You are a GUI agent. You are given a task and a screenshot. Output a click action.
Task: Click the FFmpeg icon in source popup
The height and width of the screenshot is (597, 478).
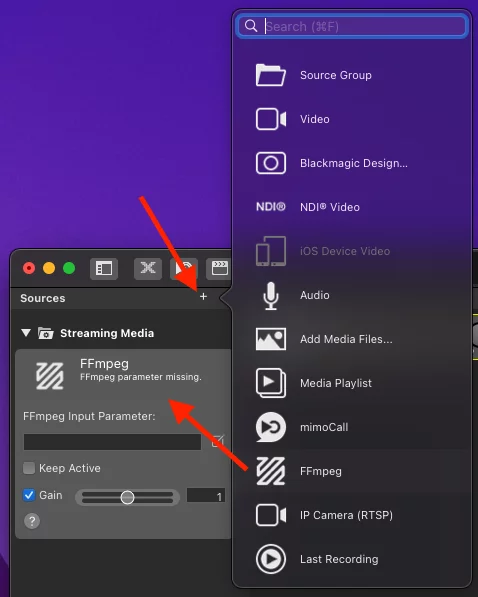tap(271, 471)
